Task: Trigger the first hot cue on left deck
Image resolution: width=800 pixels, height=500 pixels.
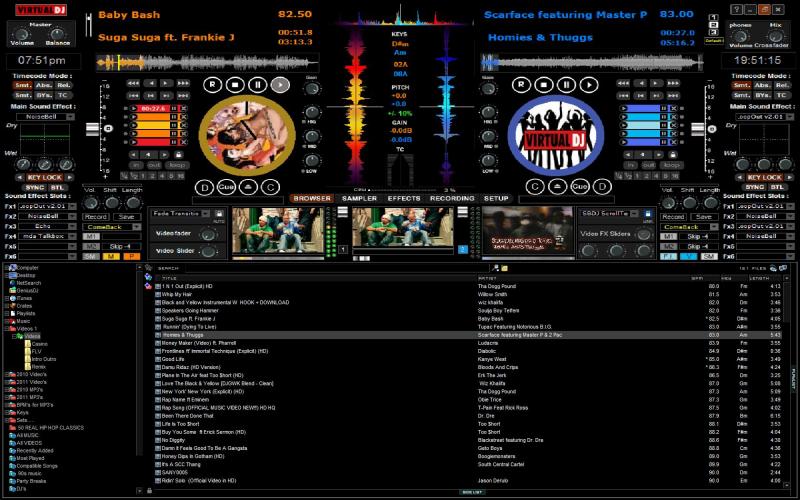Action: (134, 109)
